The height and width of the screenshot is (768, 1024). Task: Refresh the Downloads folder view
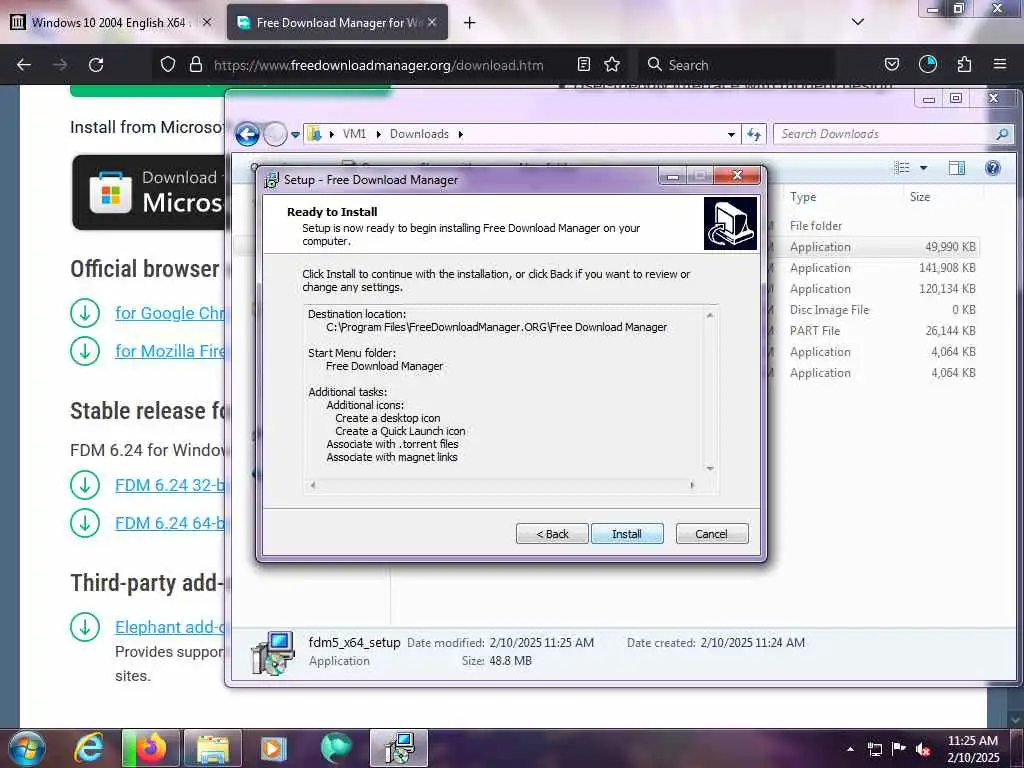754,135
